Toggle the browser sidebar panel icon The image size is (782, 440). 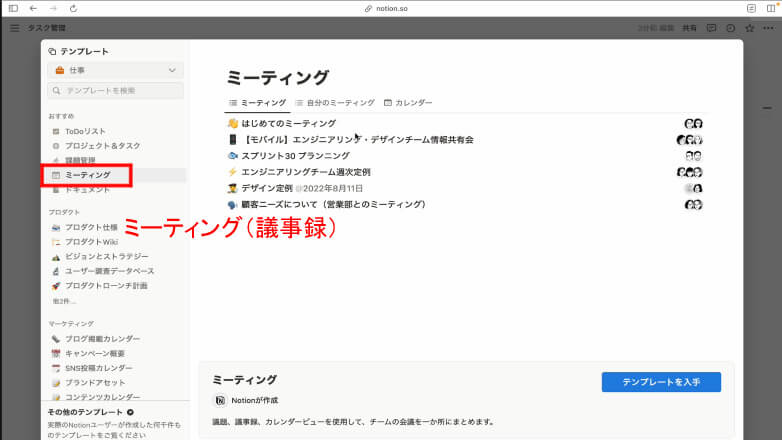[x=13, y=8]
